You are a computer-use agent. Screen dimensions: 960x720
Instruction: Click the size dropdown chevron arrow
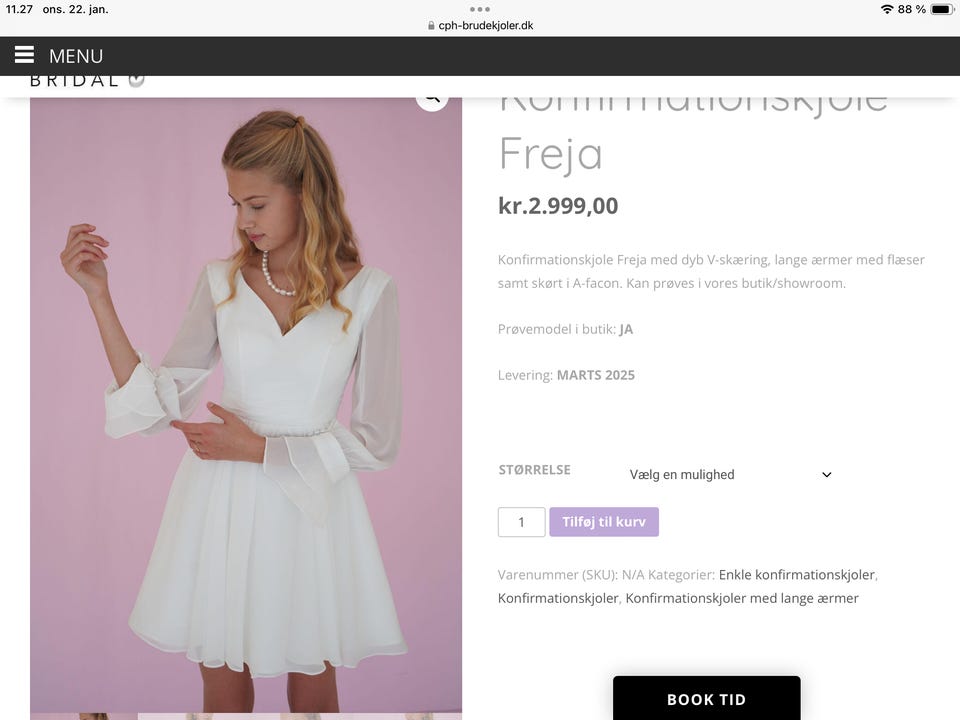(827, 474)
